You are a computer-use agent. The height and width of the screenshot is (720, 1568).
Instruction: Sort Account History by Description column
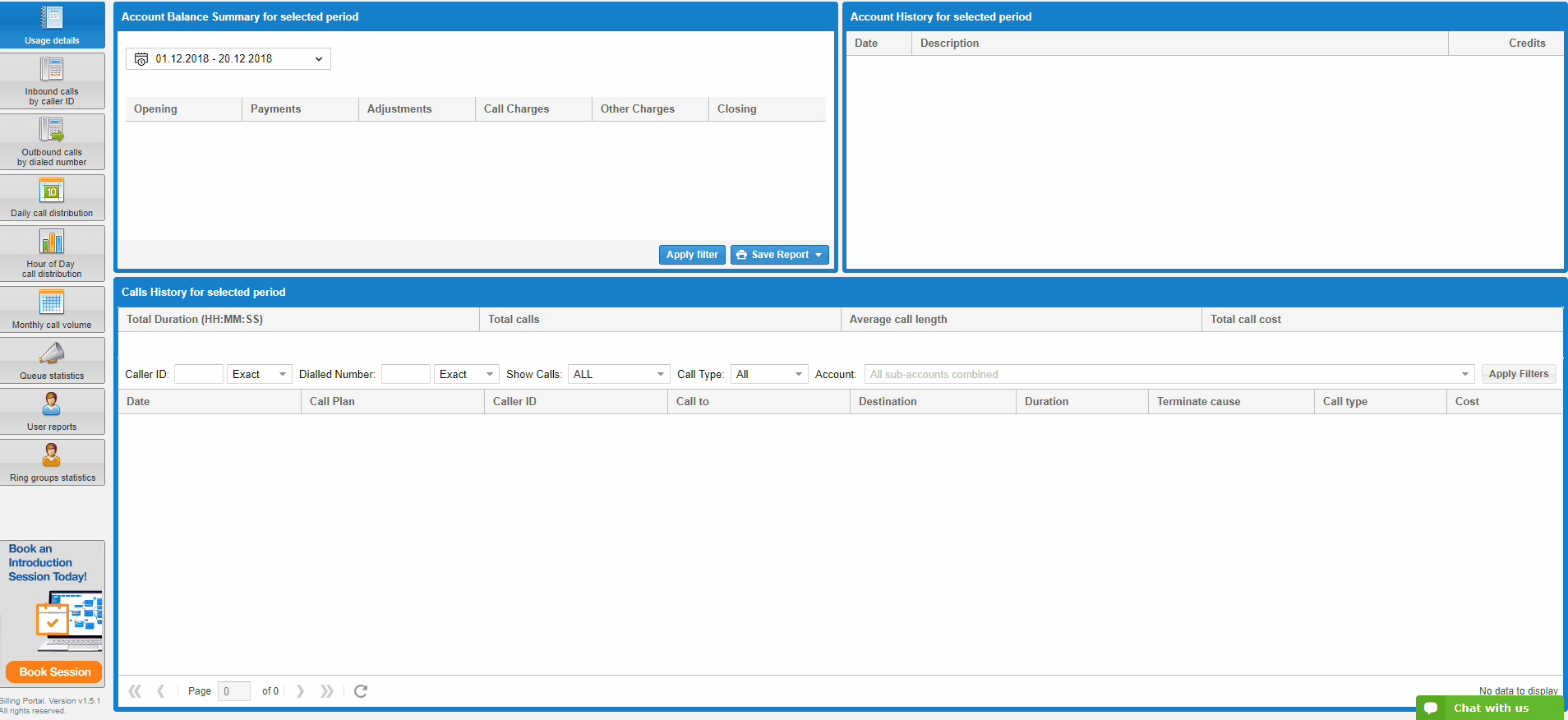tap(1180, 44)
